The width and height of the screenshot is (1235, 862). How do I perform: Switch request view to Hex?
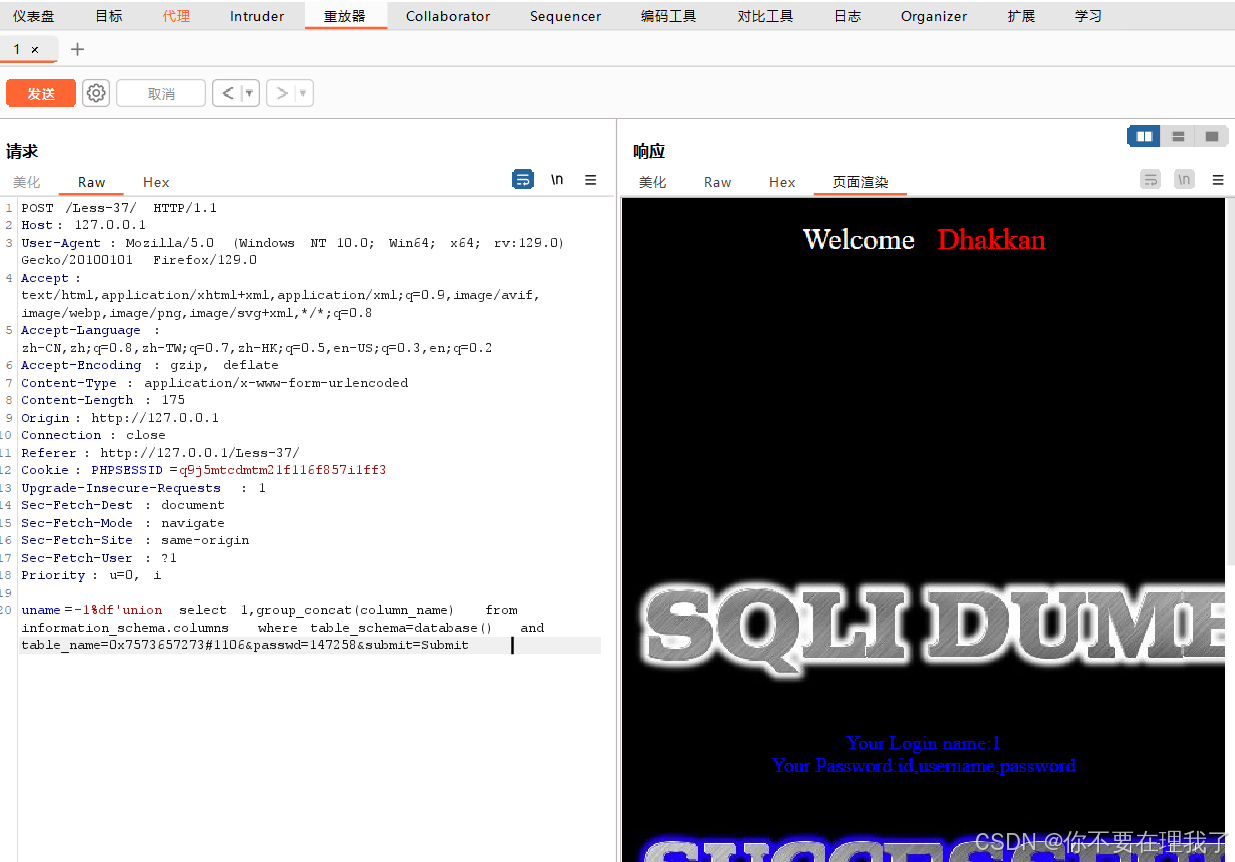click(x=156, y=182)
